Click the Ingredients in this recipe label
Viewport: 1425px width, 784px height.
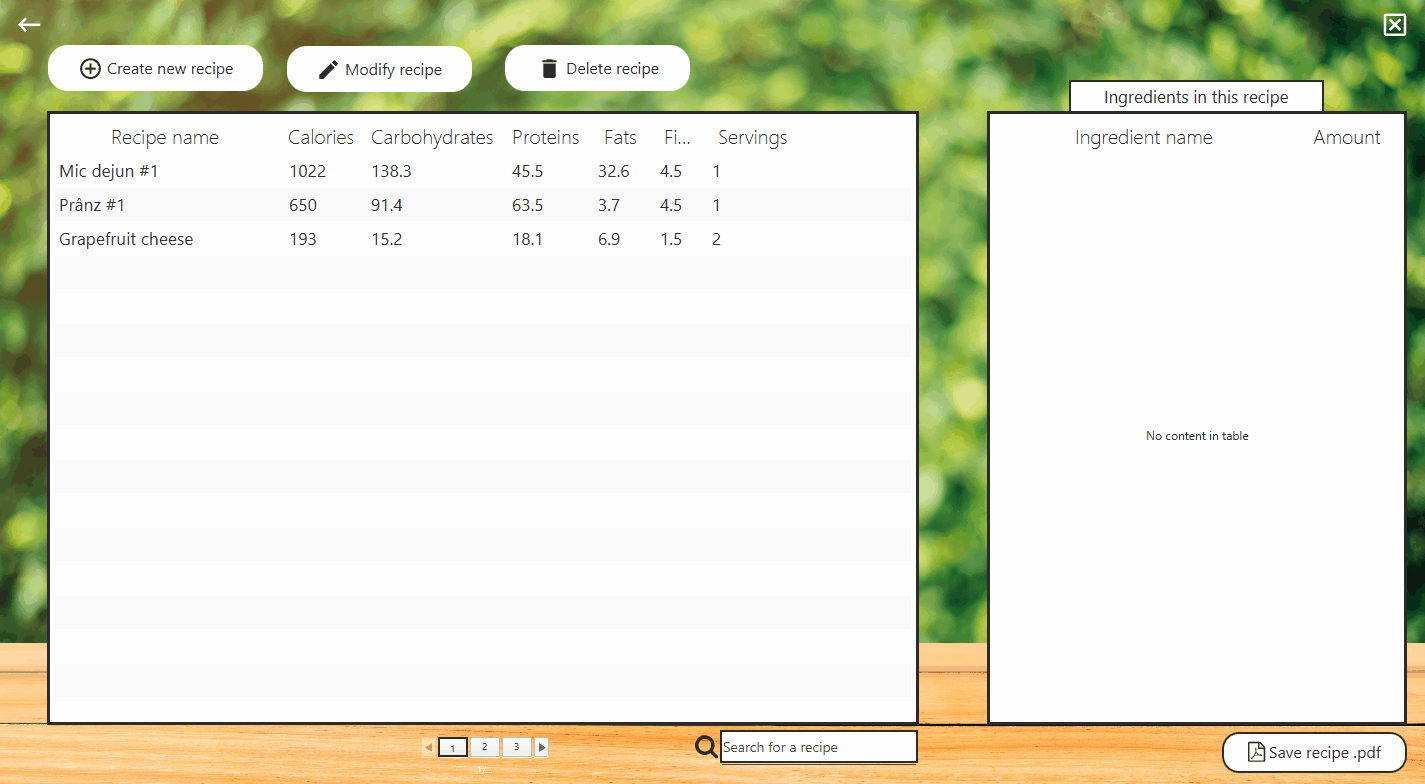coord(1196,97)
